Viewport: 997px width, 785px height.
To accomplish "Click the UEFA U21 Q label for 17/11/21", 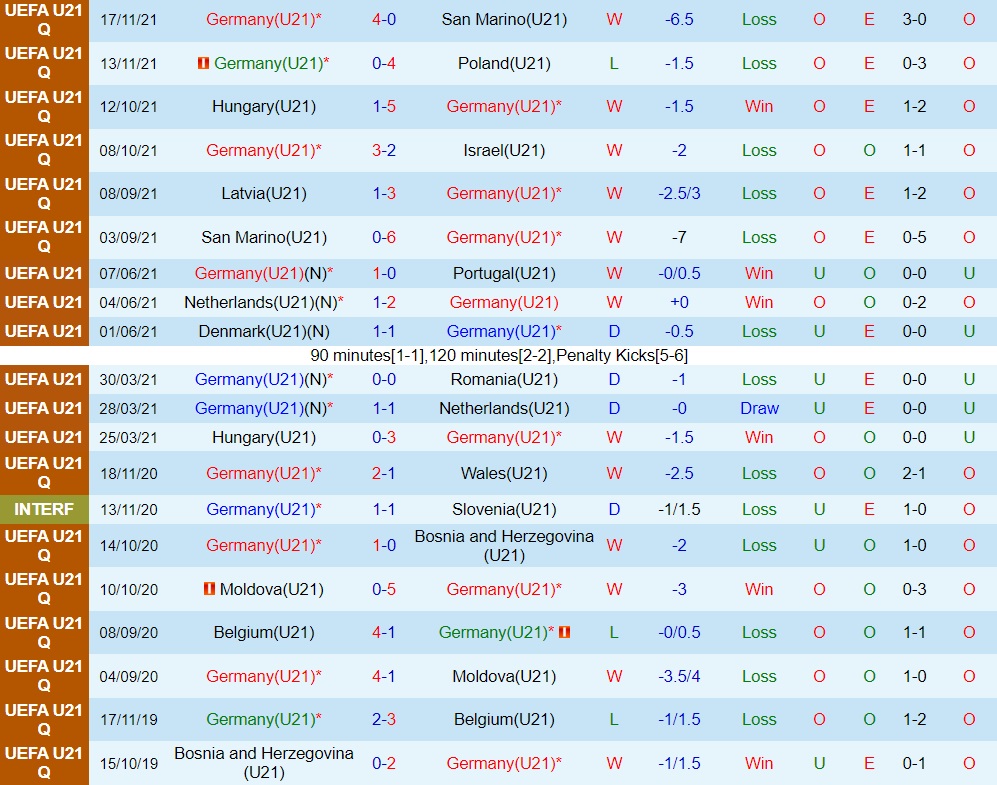I will [44, 20].
